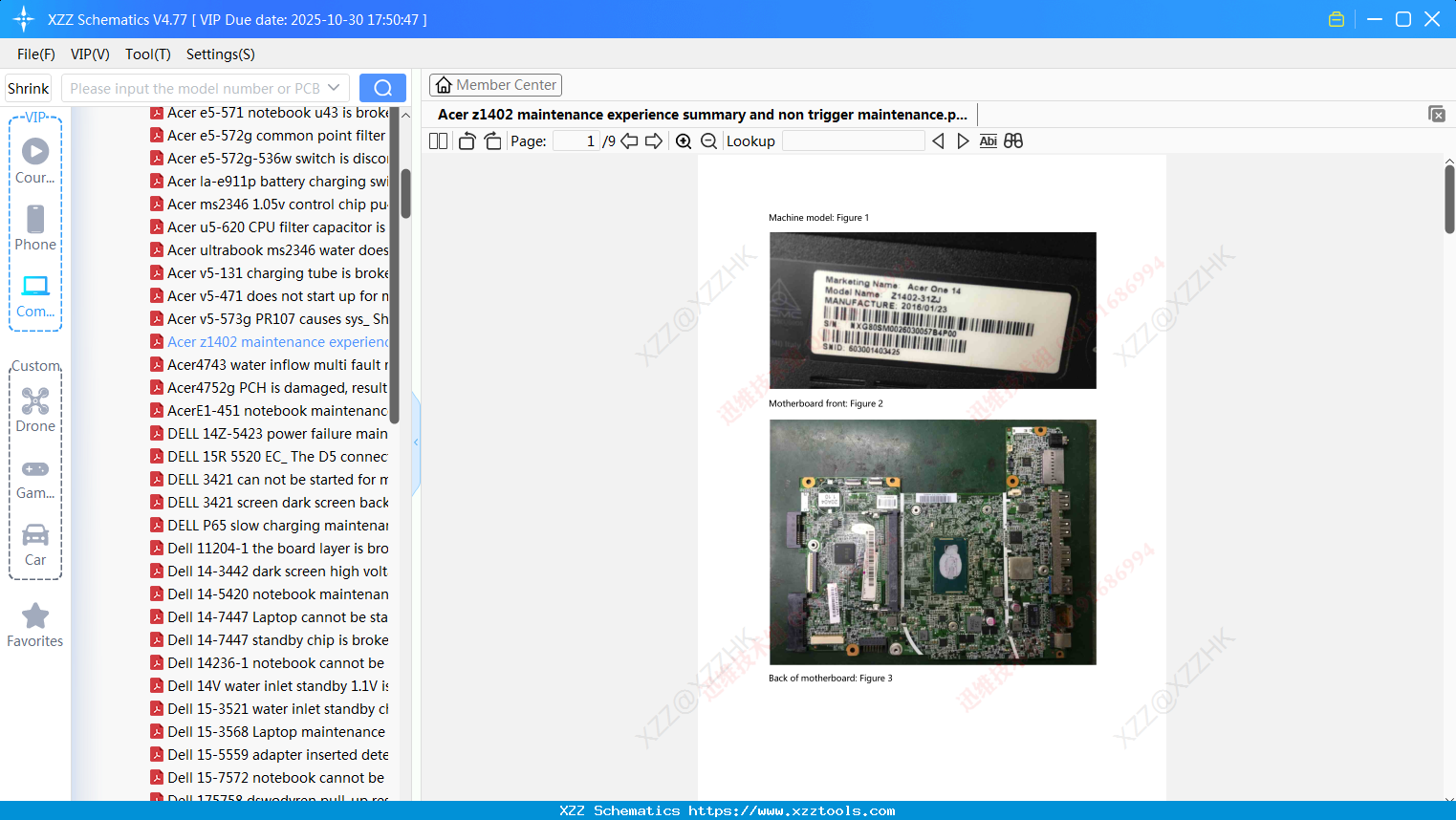The image size is (1456, 820).
Task: Open 'Dell 11204-1 the board layer' PDF
Action: 270,549
